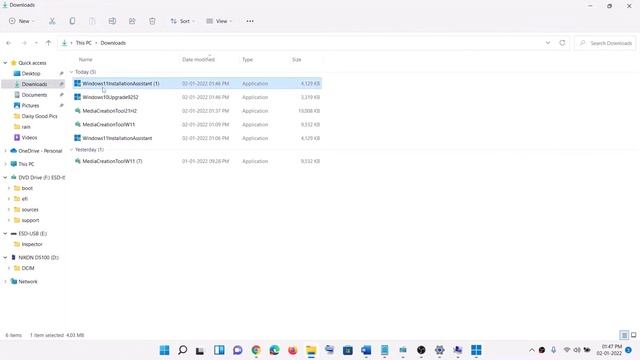The image size is (640, 360).
Task: Click the Copy icon in toolbar
Action: [72, 21]
